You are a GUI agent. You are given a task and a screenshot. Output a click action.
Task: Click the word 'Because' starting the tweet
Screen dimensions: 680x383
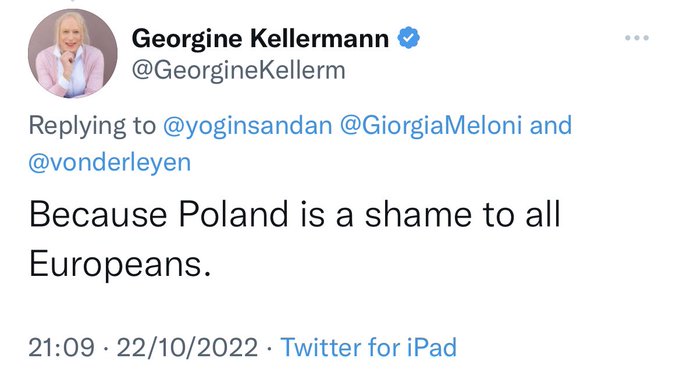click(98, 214)
